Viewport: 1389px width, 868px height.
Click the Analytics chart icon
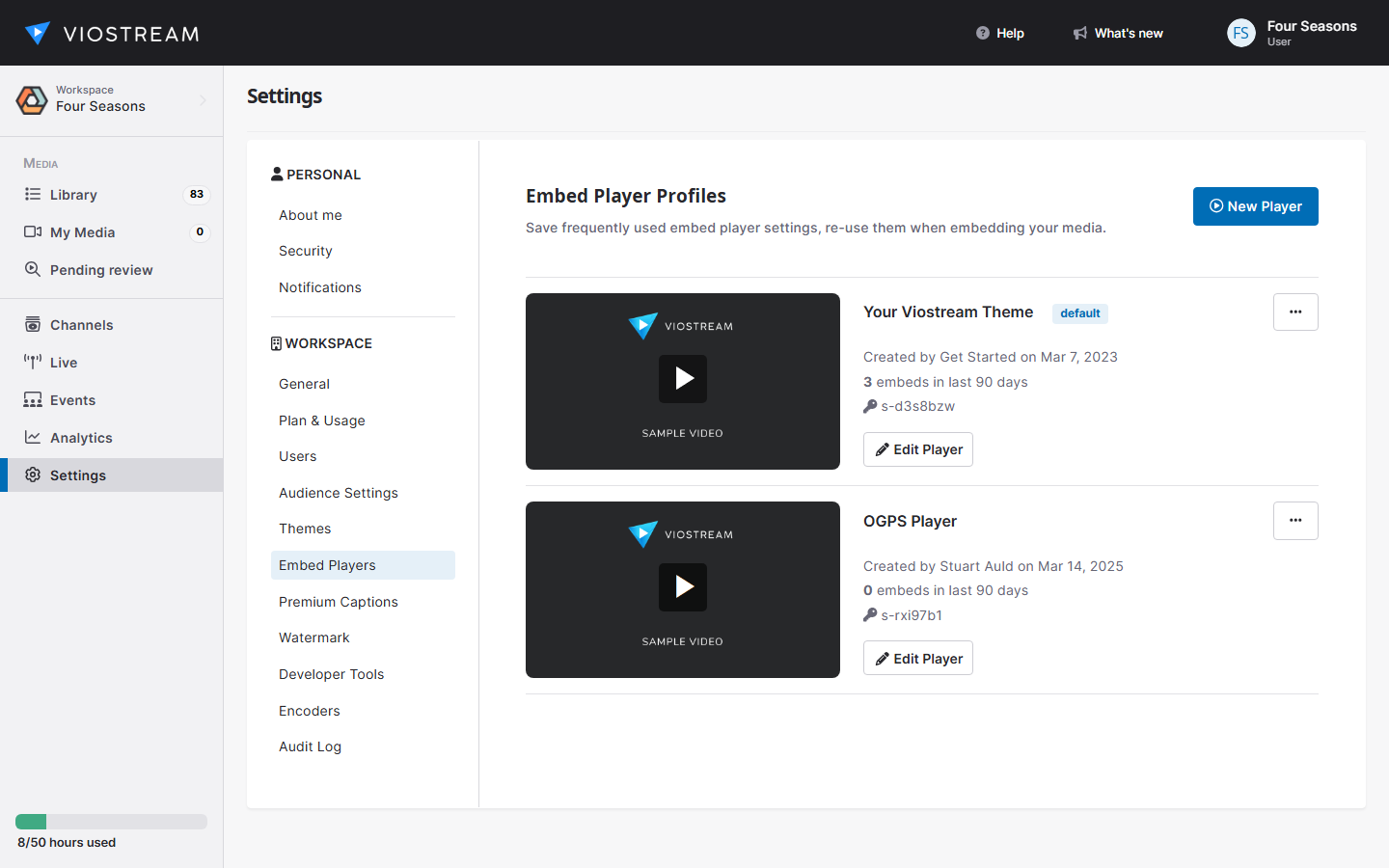[x=33, y=437]
